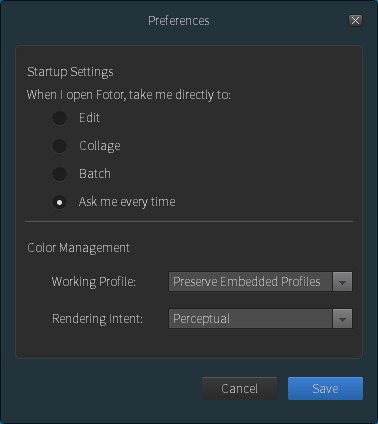Pick the Batch startup radio button
Image resolution: width=378 pixels, height=424 pixels.
click(60, 174)
